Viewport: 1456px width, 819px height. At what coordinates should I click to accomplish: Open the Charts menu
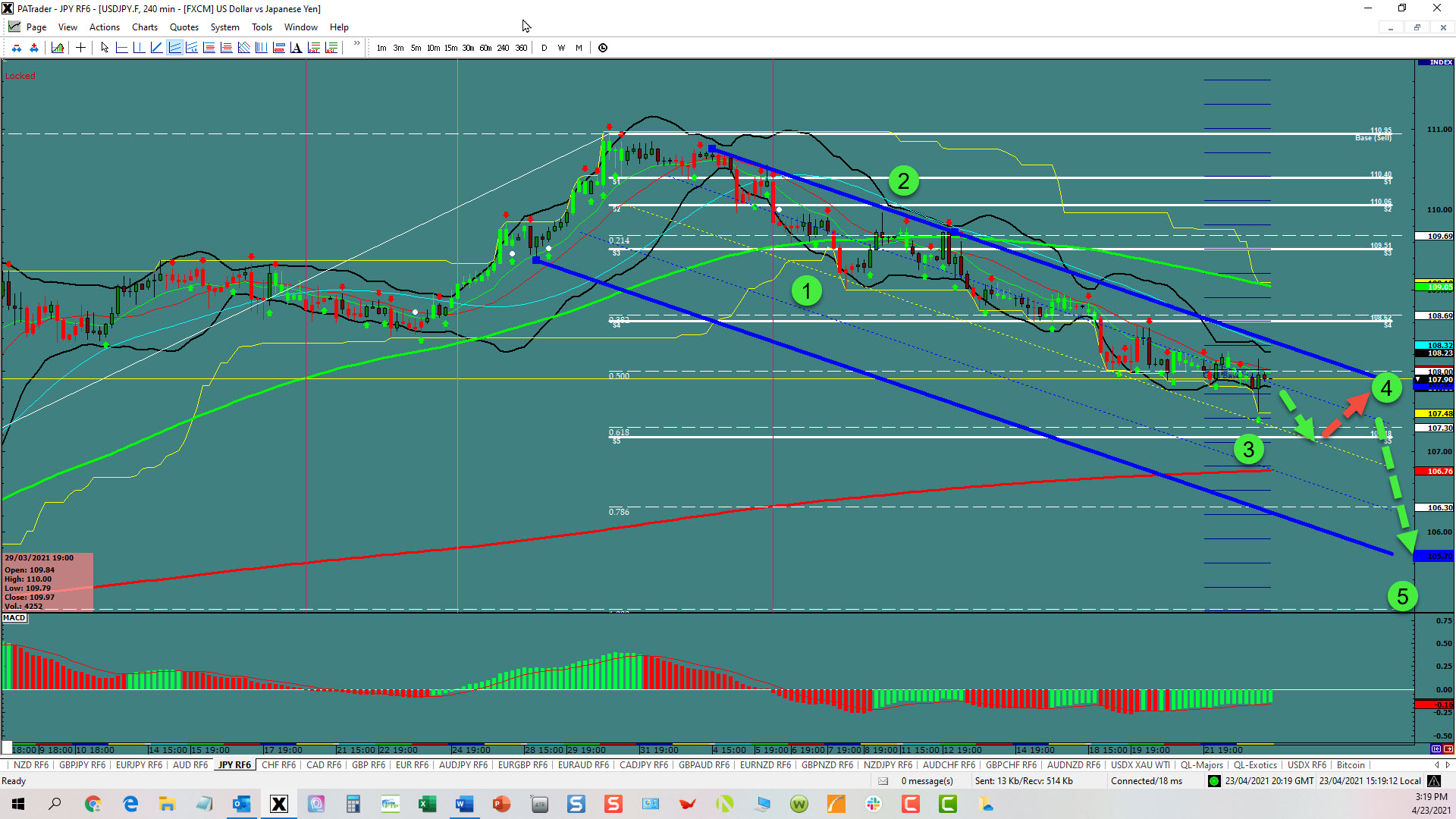pyautogui.click(x=145, y=27)
